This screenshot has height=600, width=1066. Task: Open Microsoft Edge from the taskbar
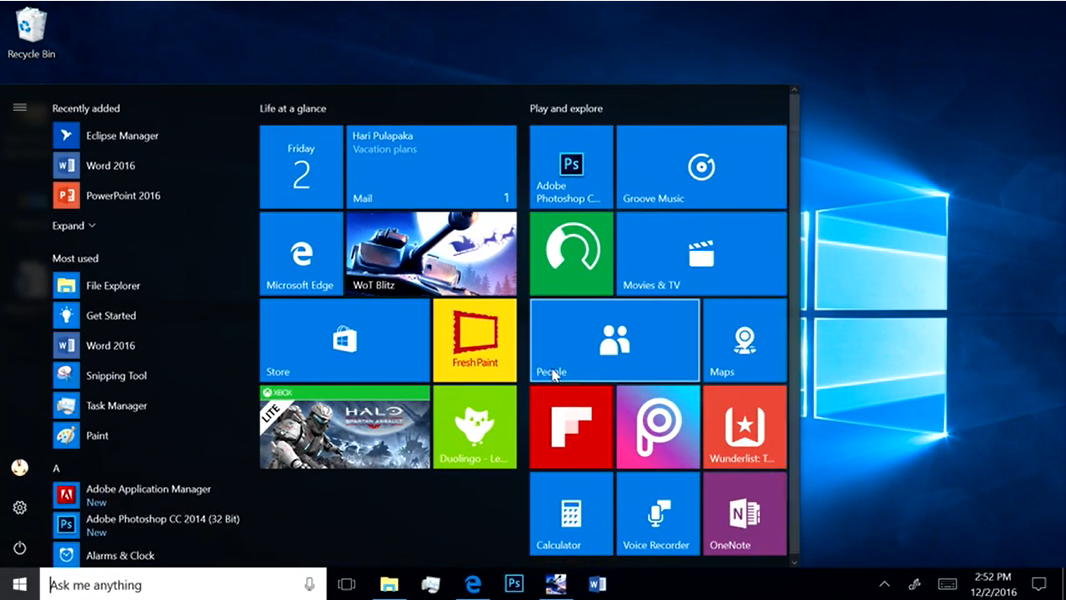[x=472, y=584]
